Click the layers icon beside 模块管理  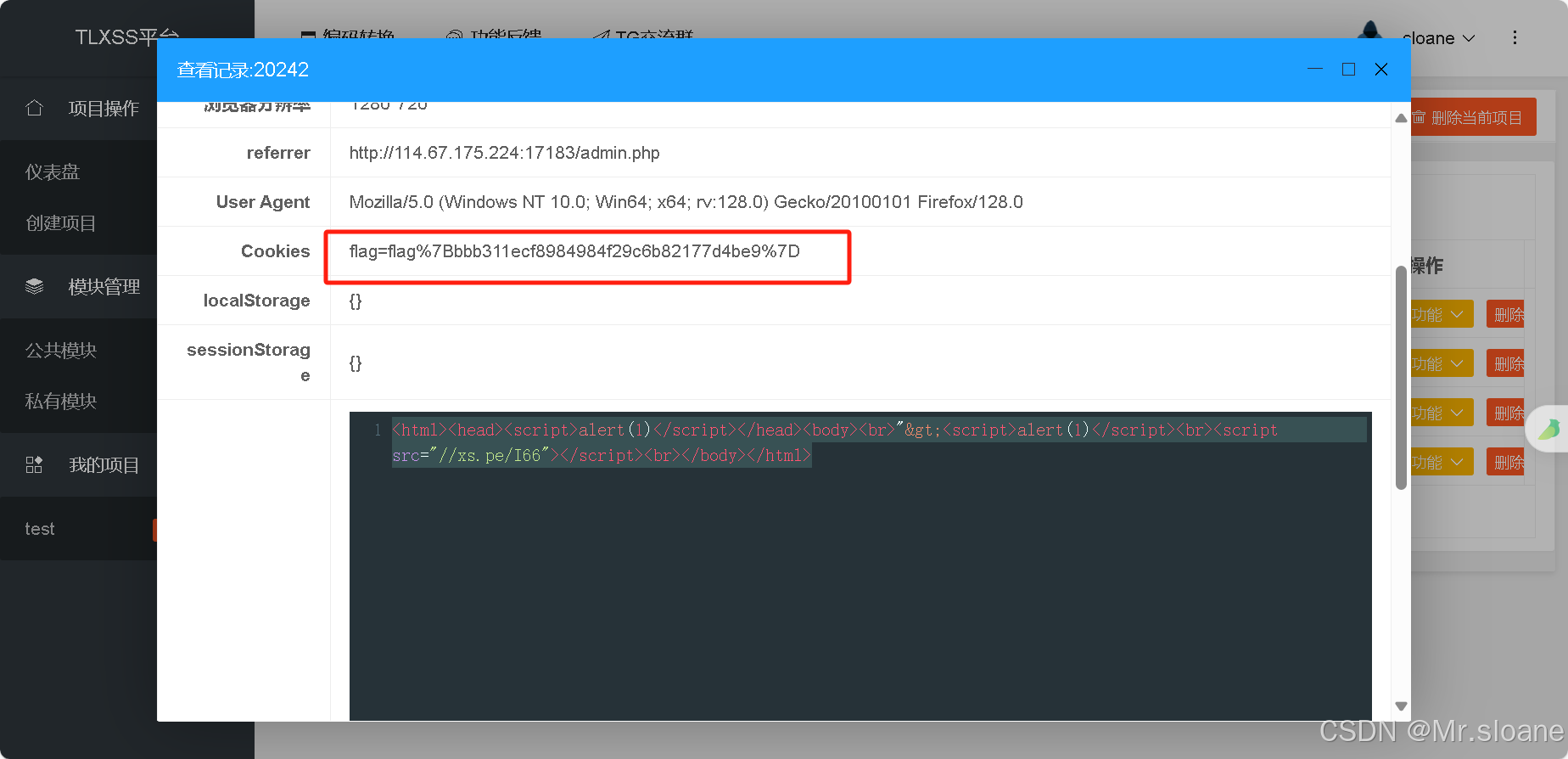[x=34, y=287]
